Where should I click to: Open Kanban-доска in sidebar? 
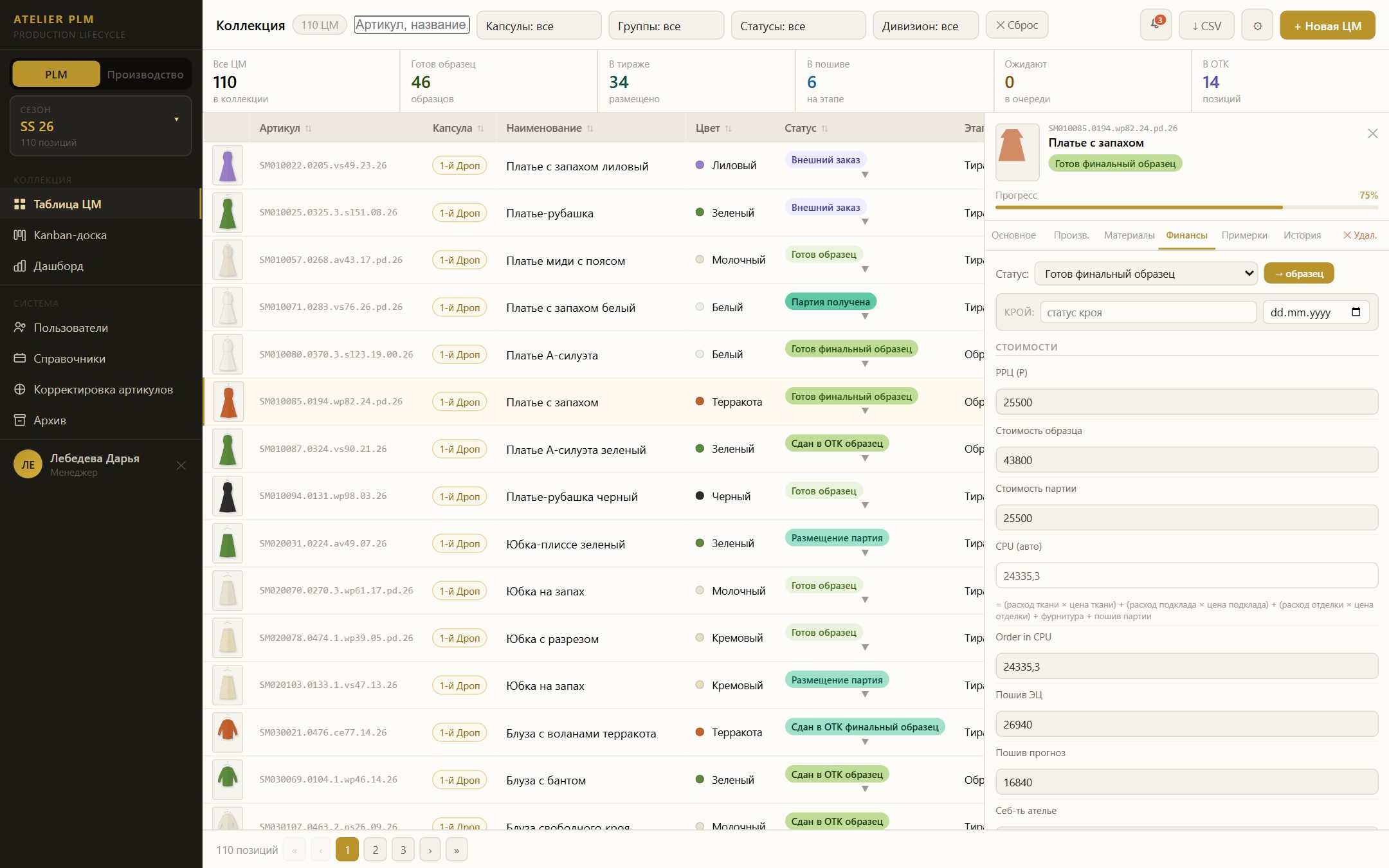click(x=101, y=235)
